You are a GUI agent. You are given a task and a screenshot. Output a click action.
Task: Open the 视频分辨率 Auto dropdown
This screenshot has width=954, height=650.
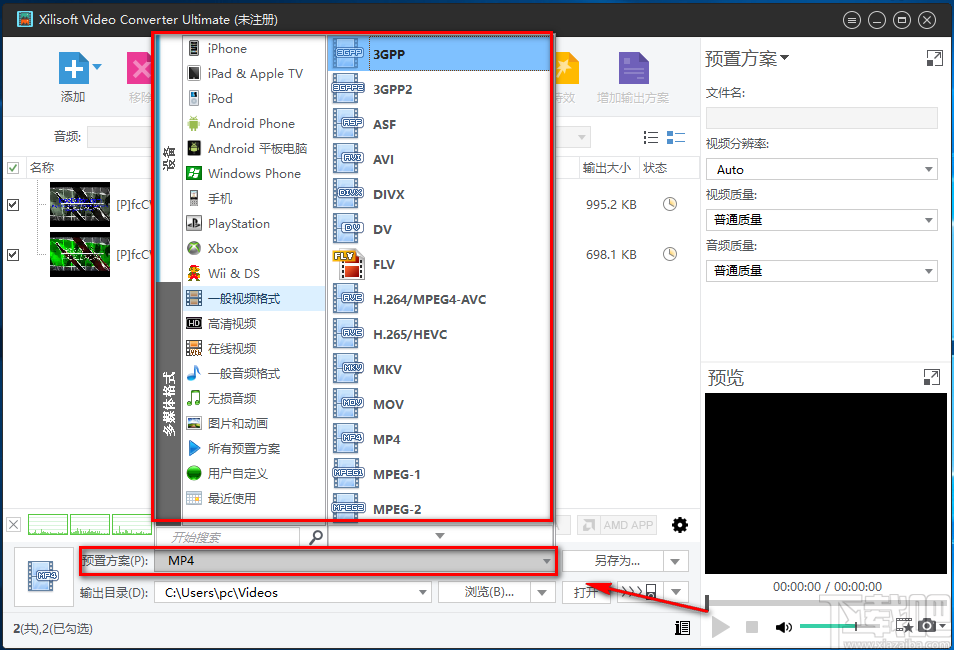pyautogui.click(x=821, y=169)
